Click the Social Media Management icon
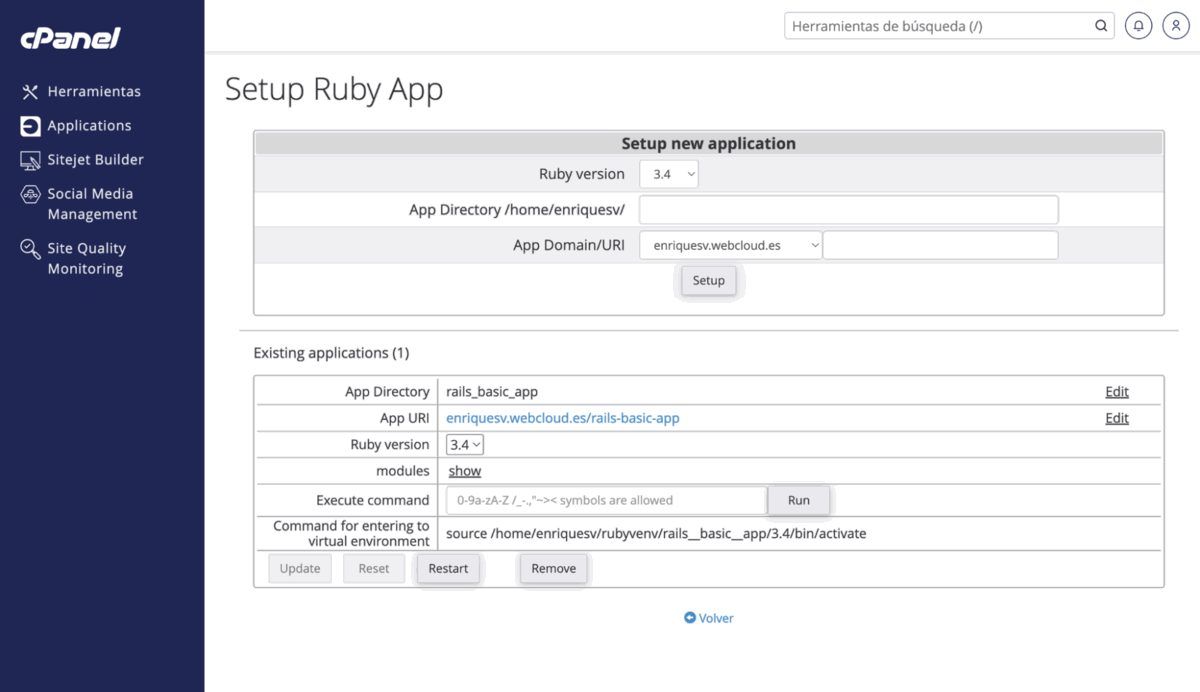The image size is (1200, 692). pyautogui.click(x=30, y=194)
